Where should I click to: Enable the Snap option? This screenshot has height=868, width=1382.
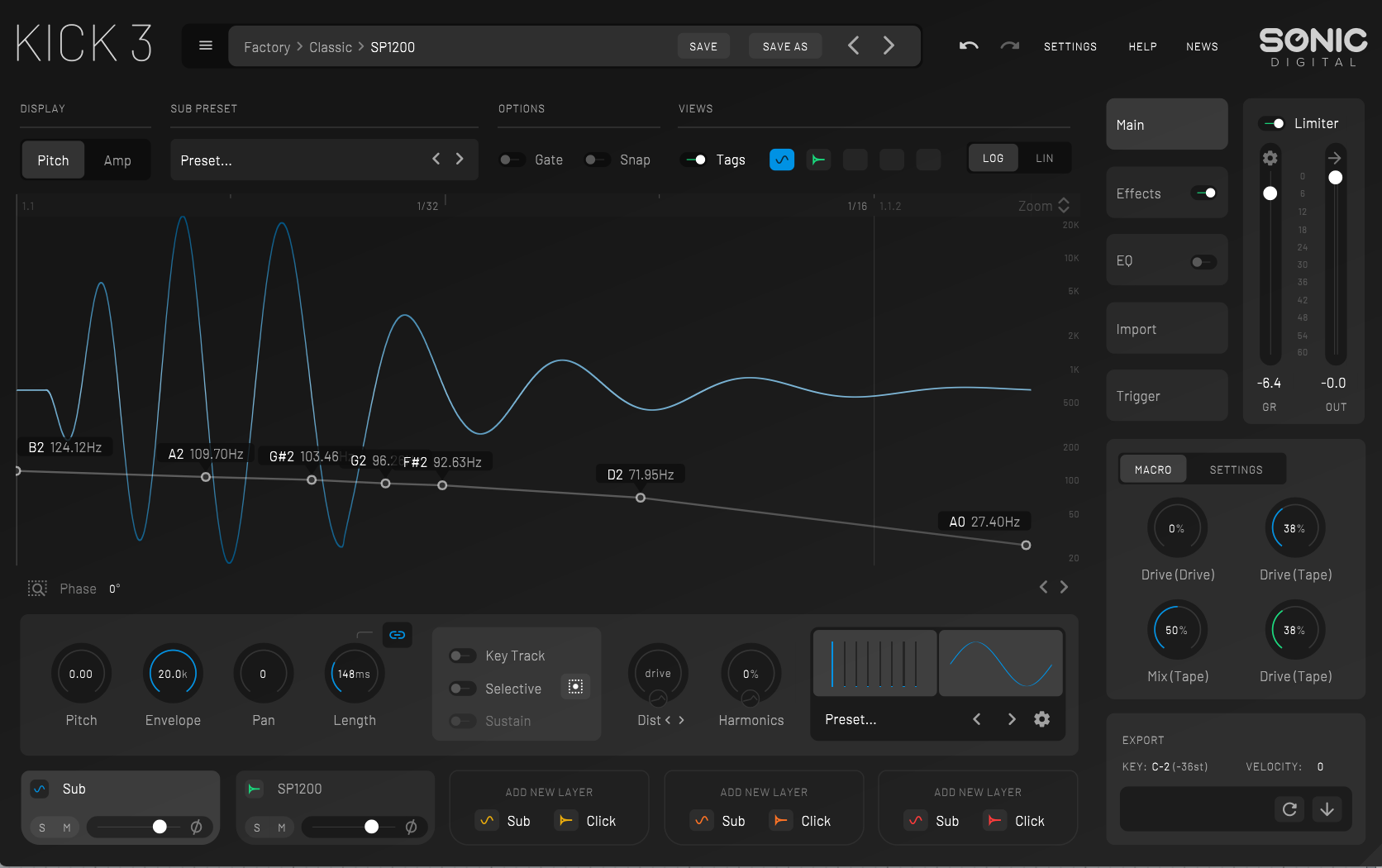point(597,160)
